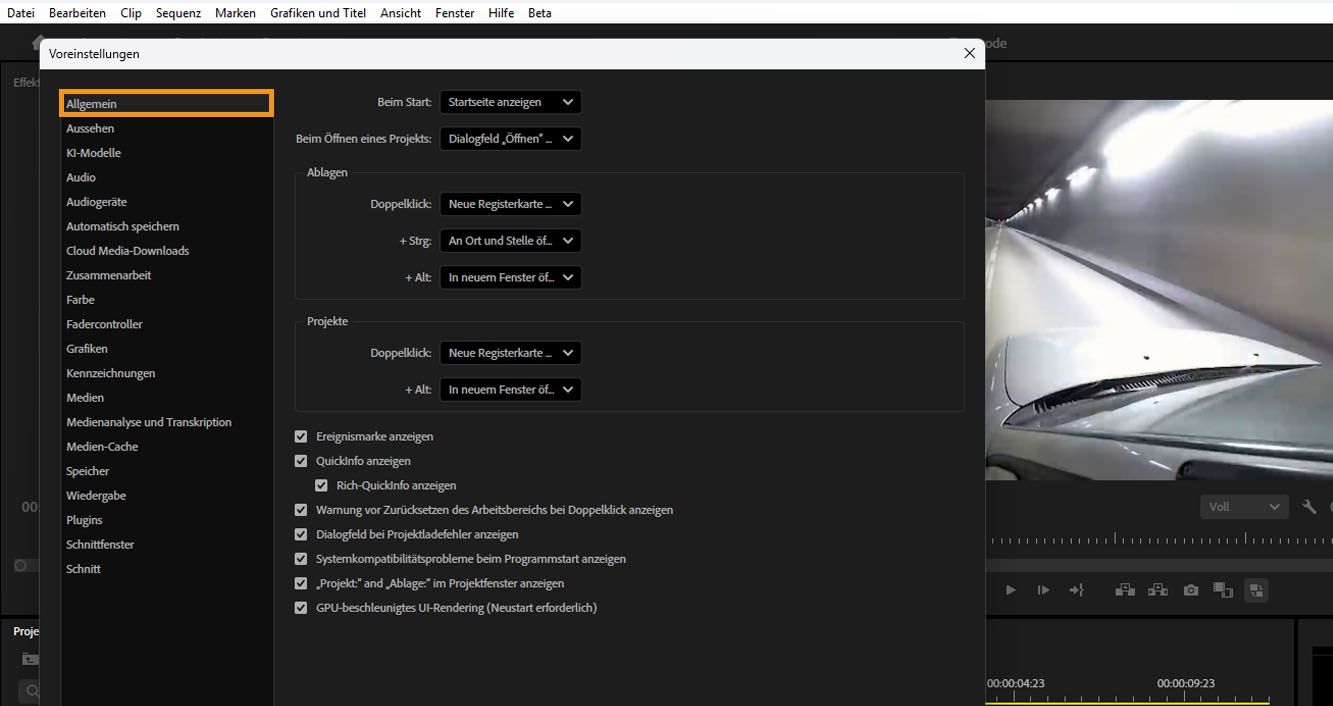Open the Clip menu
This screenshot has height=706, width=1333.
130,13
